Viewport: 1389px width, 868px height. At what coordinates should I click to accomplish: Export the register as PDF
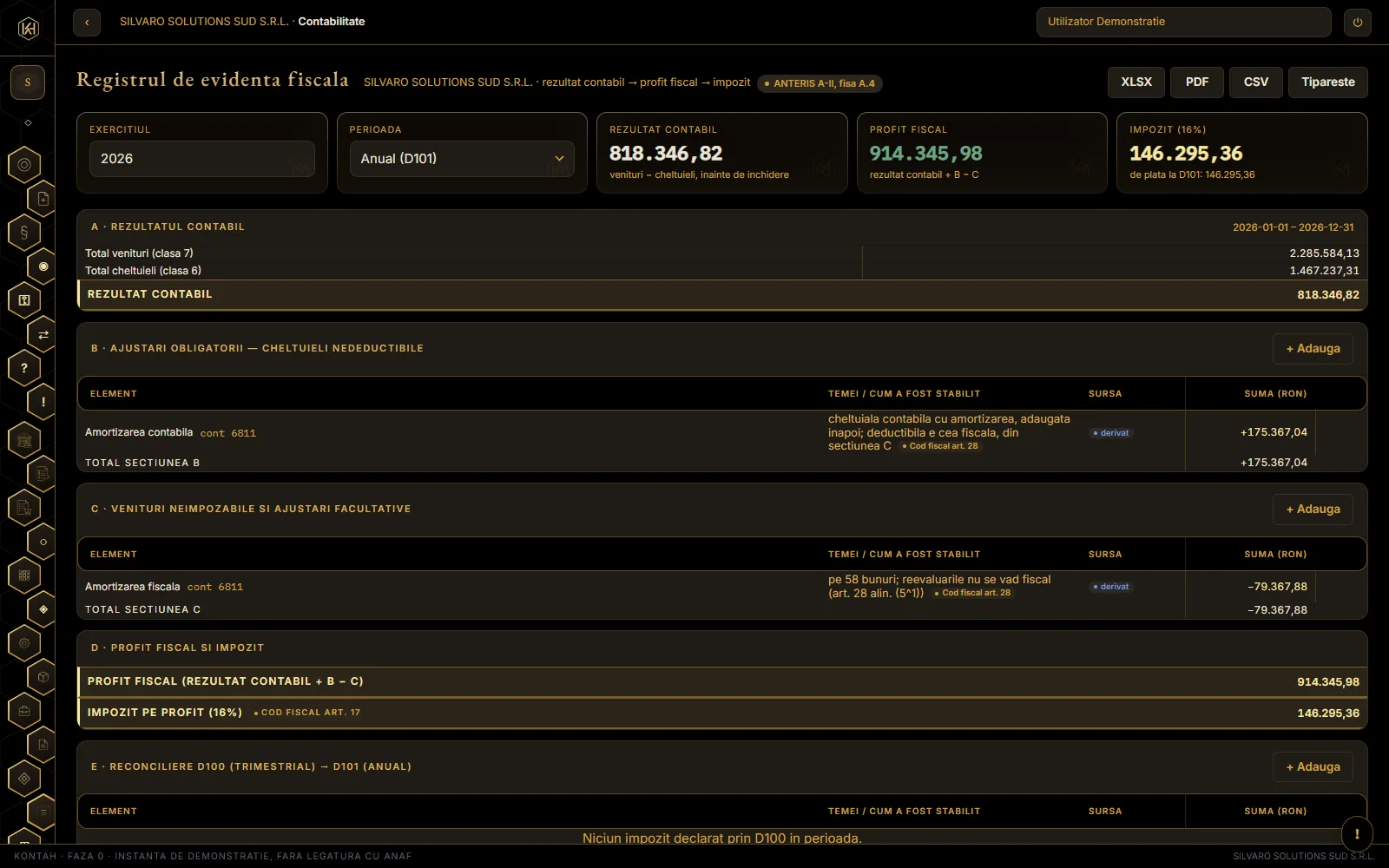1197,82
